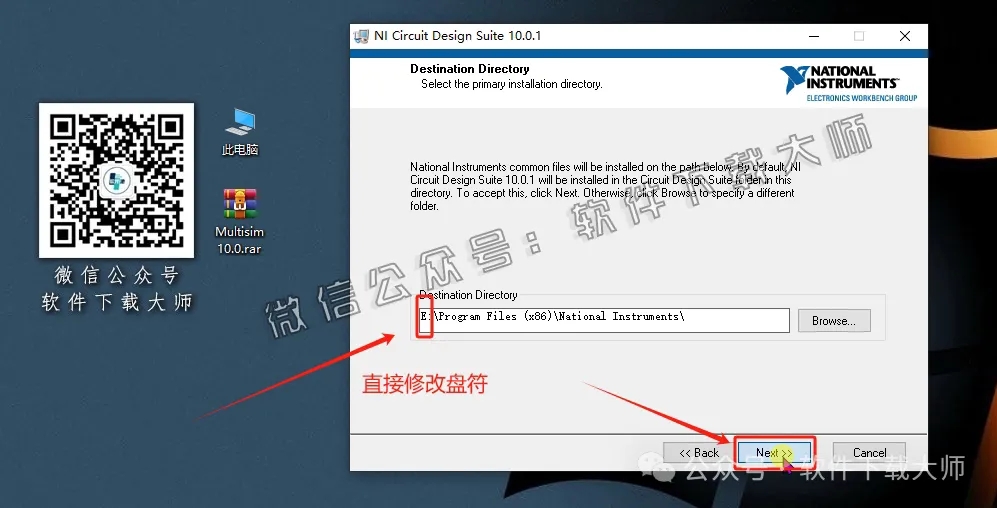
Task: Click the "Multisim 10.0.rar" file name label
Action: 240,240
